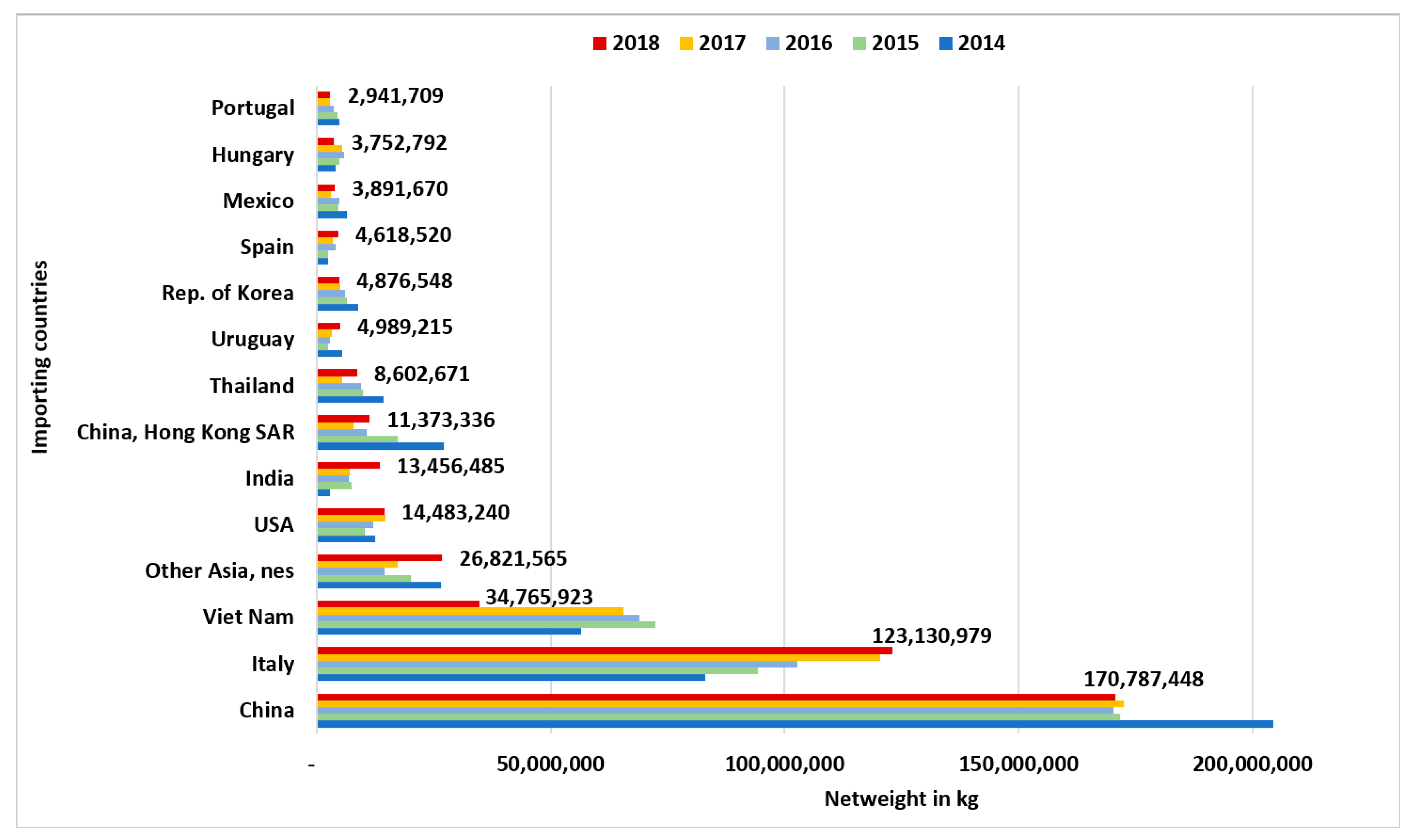
Task: Select data label 11,373,336
Action: tap(441, 420)
